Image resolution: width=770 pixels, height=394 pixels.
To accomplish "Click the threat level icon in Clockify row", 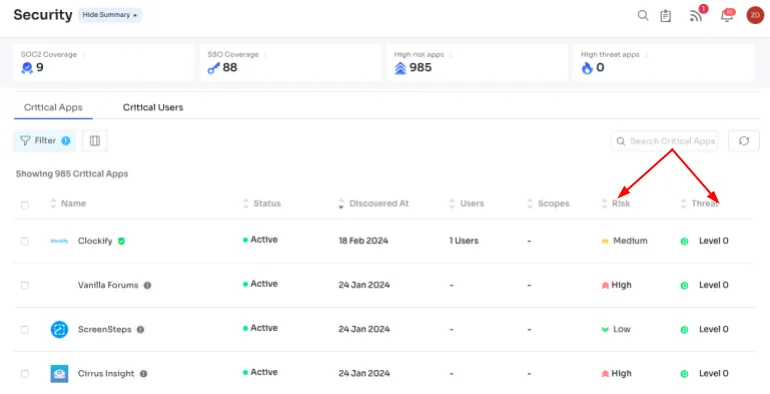I will click(x=684, y=241).
